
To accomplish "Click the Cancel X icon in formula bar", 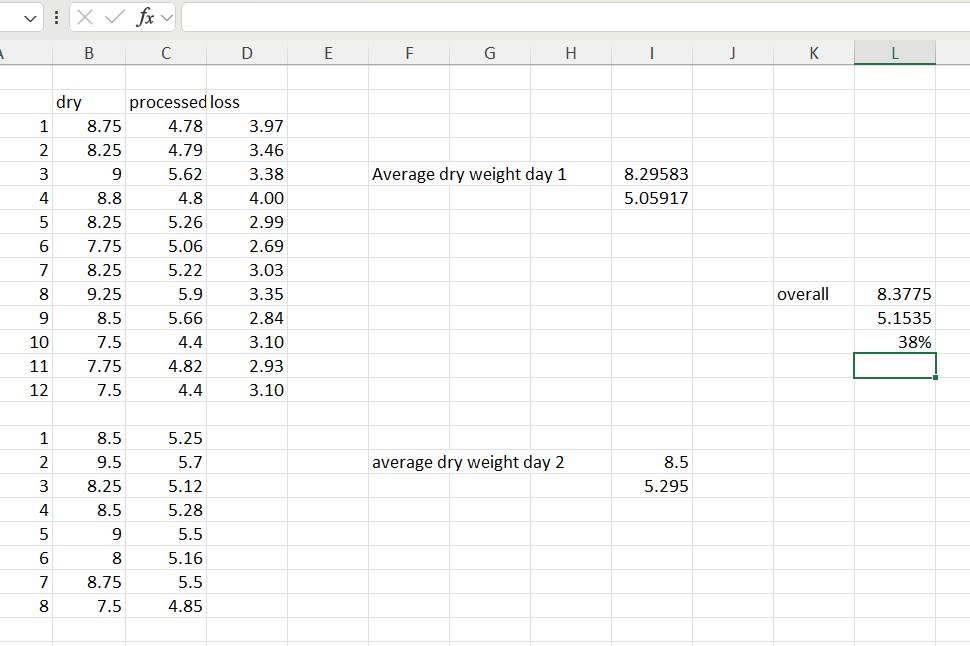I will point(86,17).
